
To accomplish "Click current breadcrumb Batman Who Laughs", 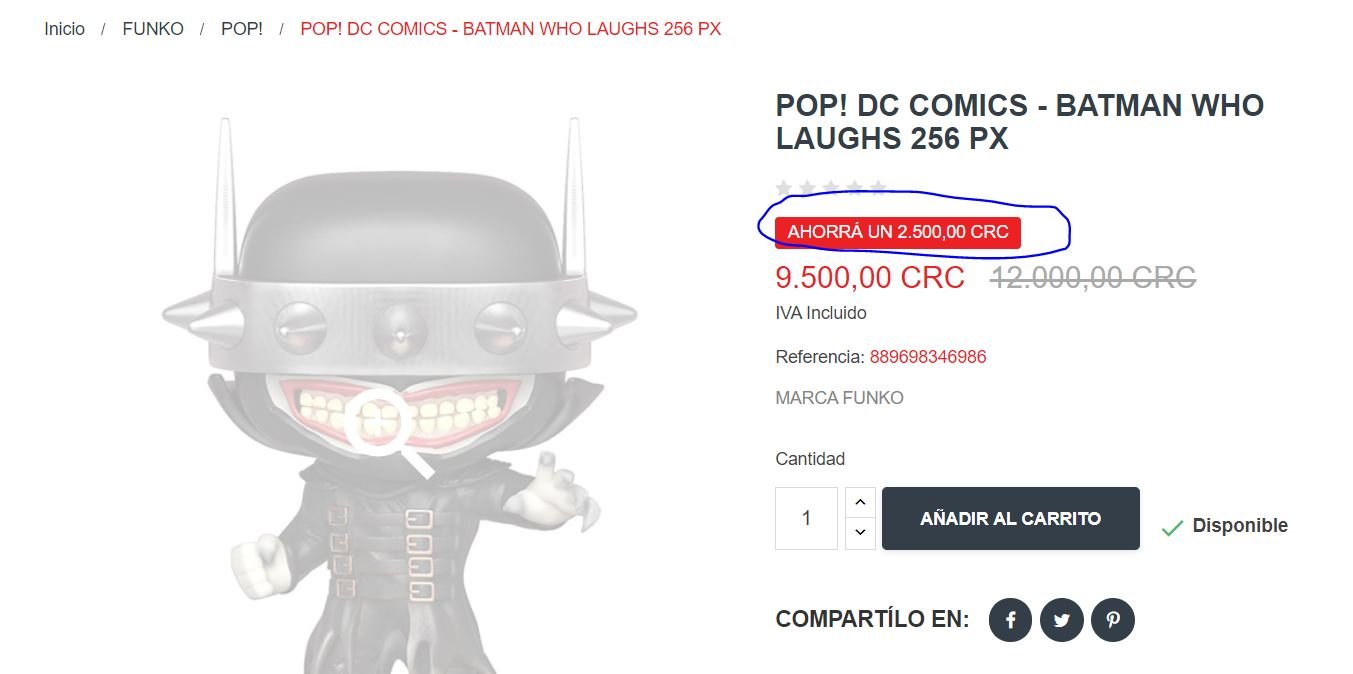I will (x=511, y=29).
